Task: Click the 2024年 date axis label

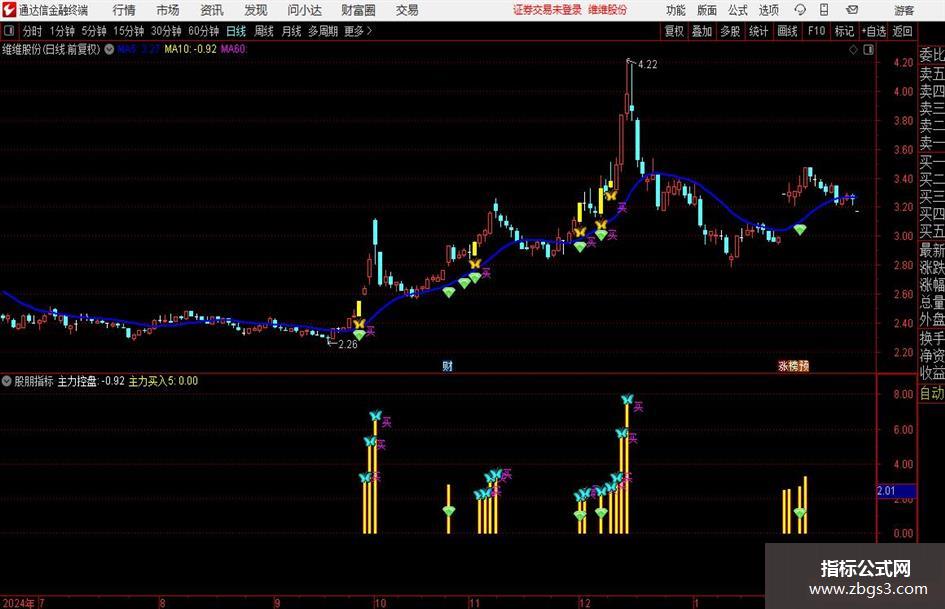Action: tap(18, 603)
